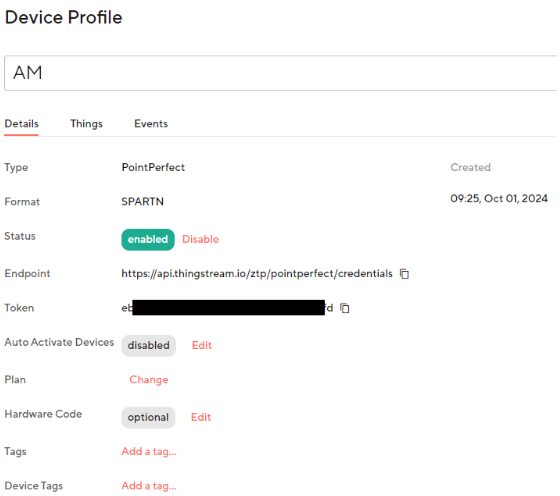Click the created date 09:25, Oct 01, 2024
Screen dimensions: 560x496
499,199
